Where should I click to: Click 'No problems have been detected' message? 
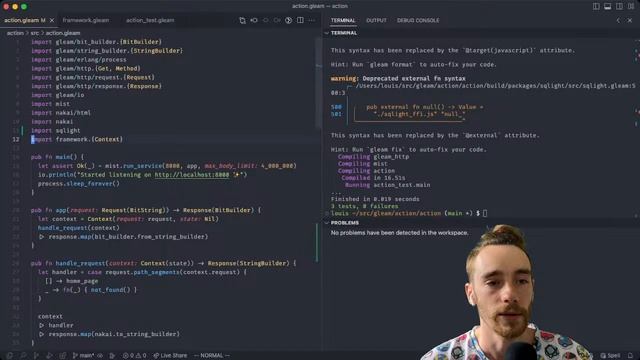400,233
